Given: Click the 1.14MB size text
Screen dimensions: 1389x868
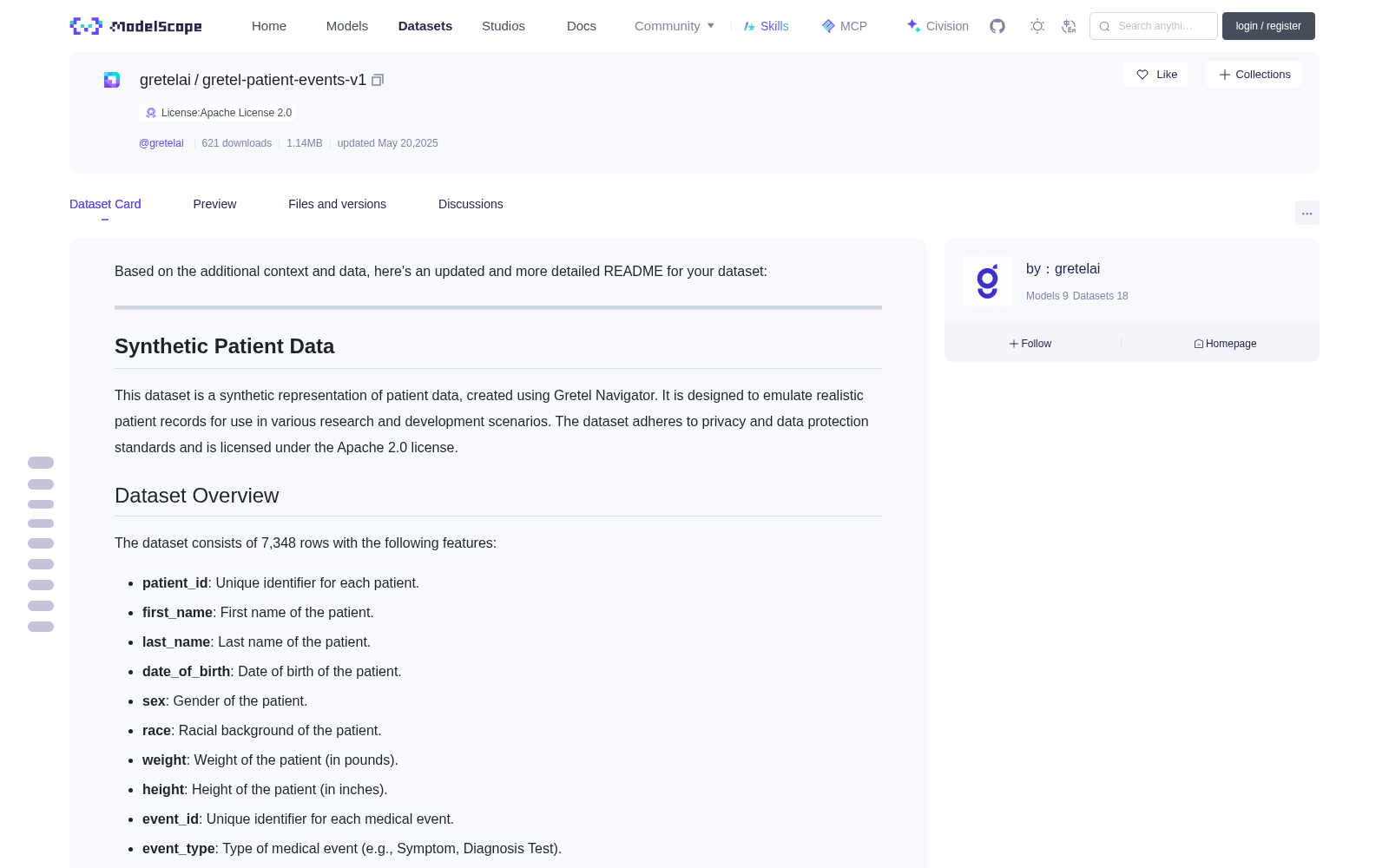Looking at the screenshot, I should click(305, 143).
